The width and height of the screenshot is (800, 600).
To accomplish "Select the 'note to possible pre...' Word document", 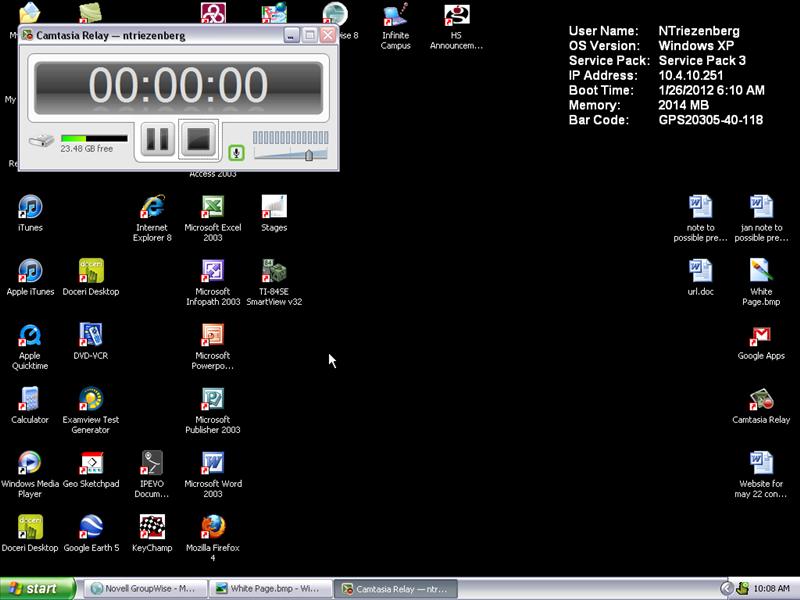I will click(700, 218).
